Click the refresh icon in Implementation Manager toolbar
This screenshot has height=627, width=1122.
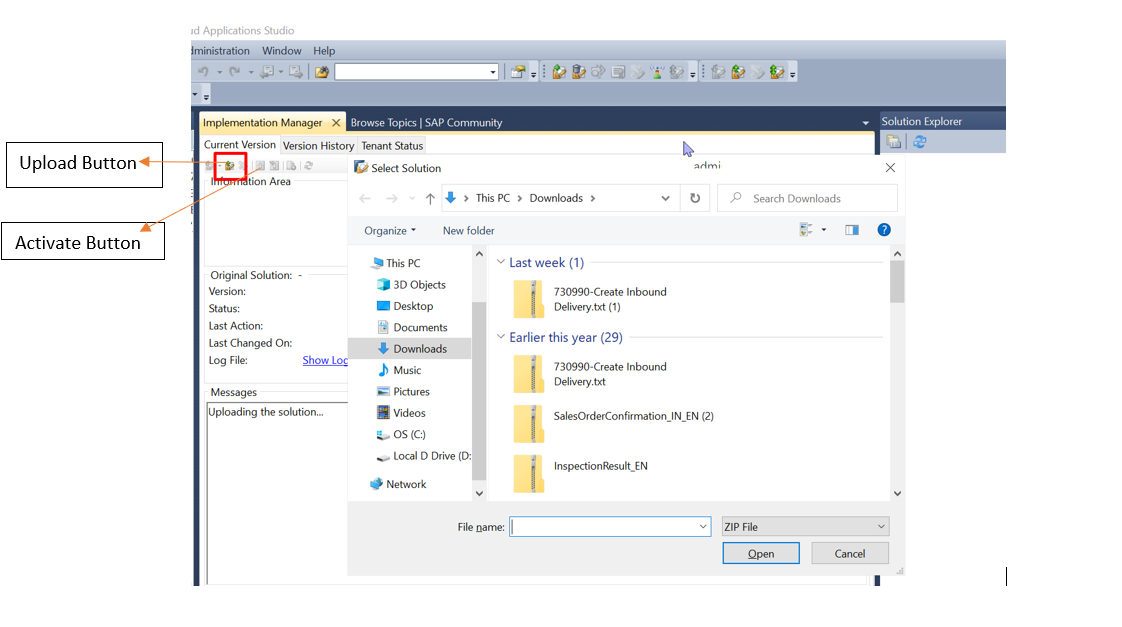pyautogui.click(x=308, y=165)
